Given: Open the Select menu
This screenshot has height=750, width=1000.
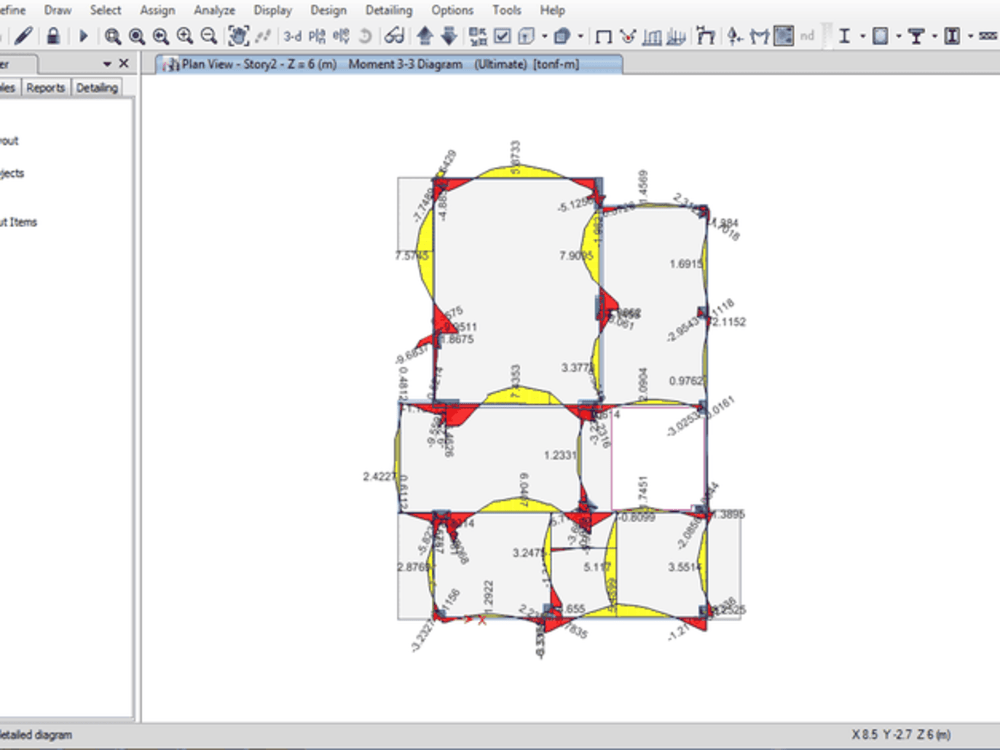Looking at the screenshot, I should click(105, 10).
